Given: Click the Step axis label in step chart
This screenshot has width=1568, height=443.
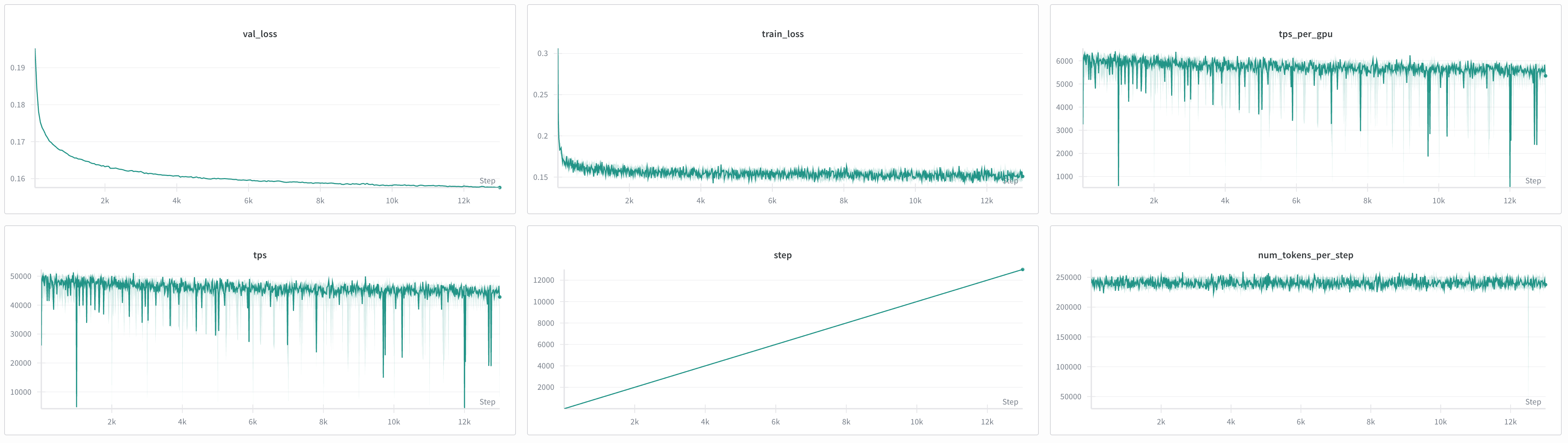Looking at the screenshot, I should [x=1010, y=402].
